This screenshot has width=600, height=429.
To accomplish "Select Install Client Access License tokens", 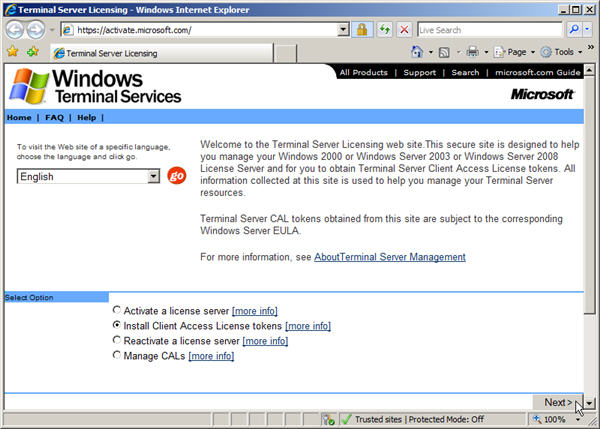I will [x=117, y=325].
